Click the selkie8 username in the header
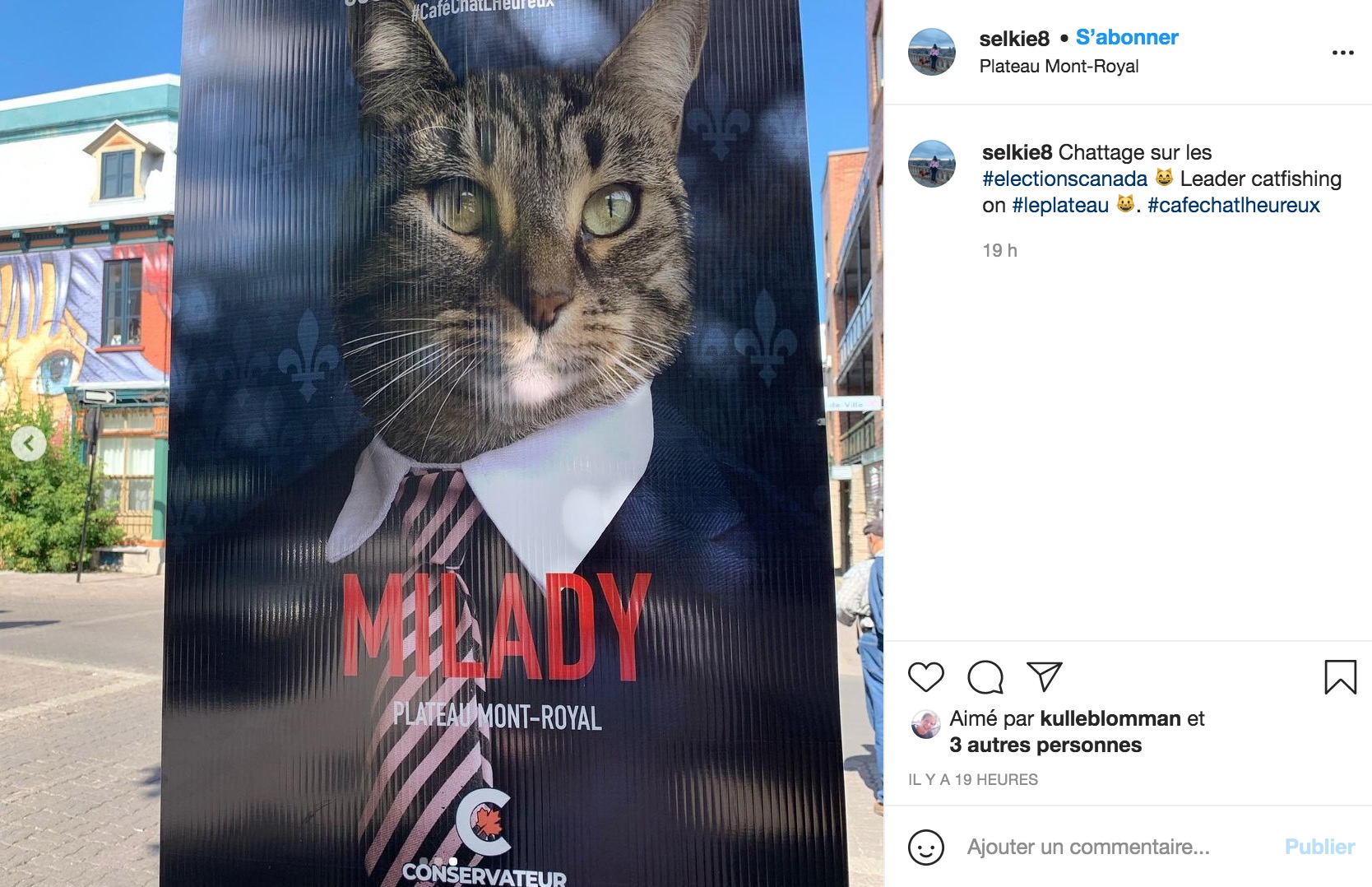The height and width of the screenshot is (887, 1372). [1014, 39]
